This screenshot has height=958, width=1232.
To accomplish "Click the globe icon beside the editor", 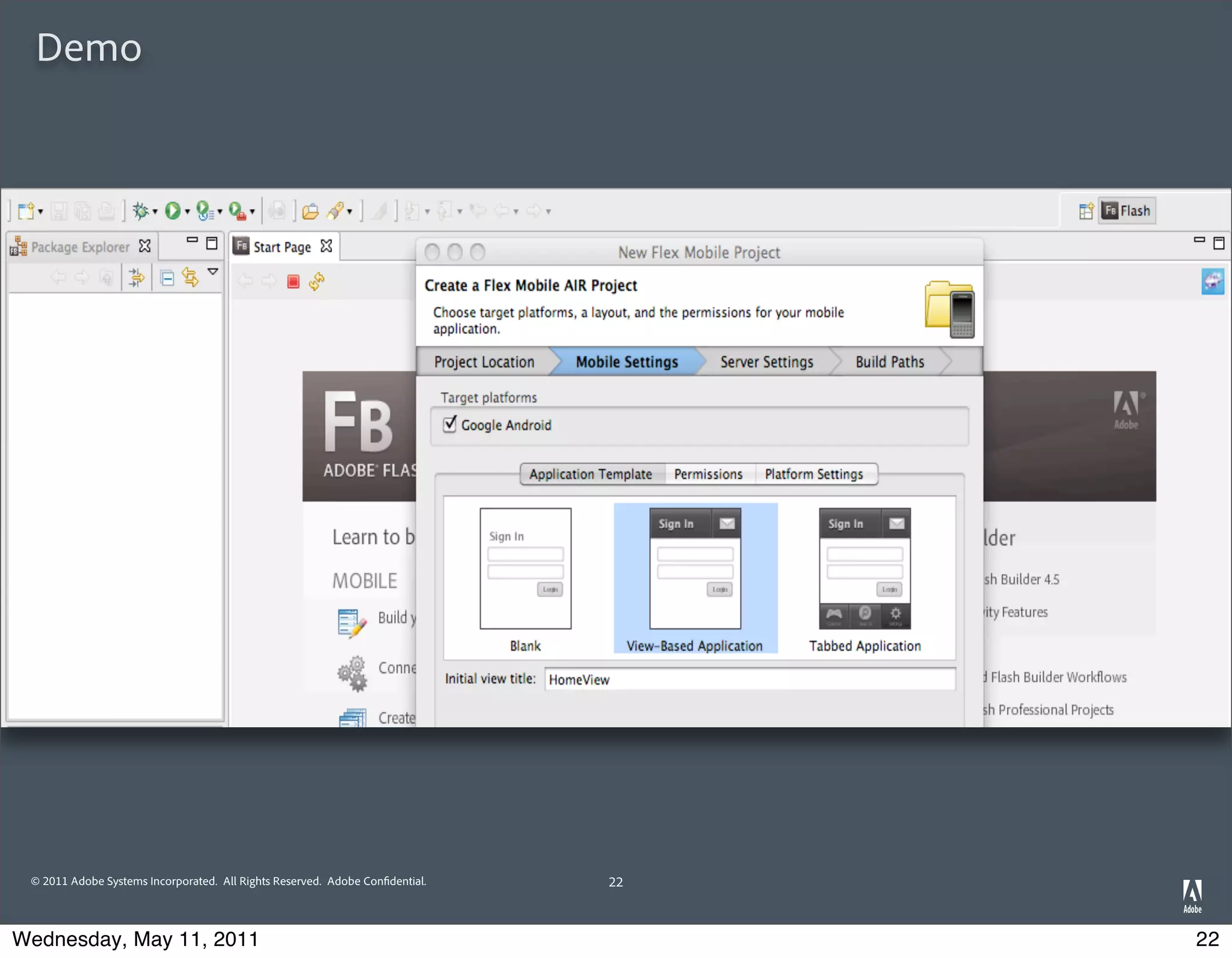I will coord(1213,281).
